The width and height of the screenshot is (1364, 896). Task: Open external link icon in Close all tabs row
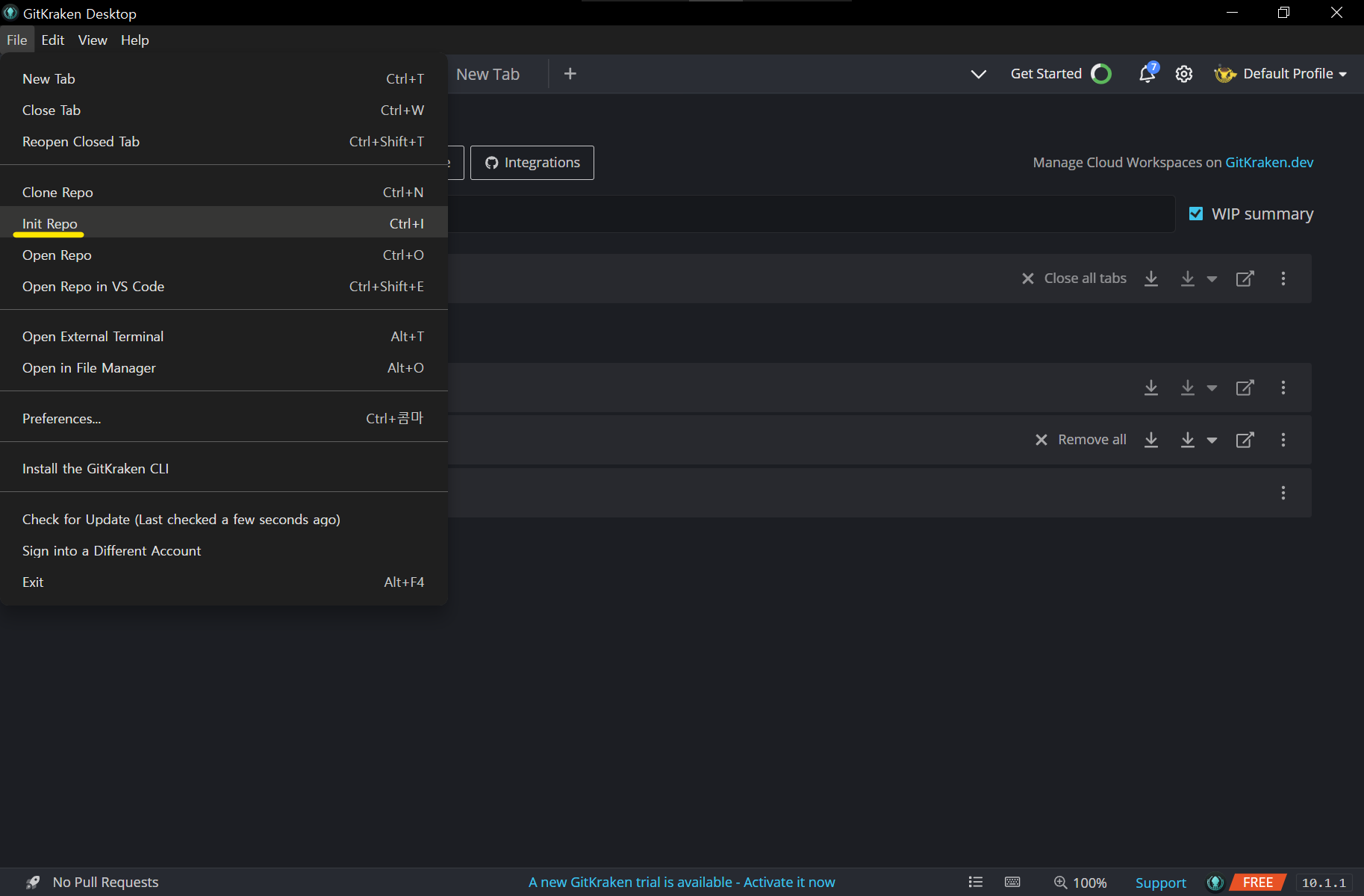[x=1245, y=279]
